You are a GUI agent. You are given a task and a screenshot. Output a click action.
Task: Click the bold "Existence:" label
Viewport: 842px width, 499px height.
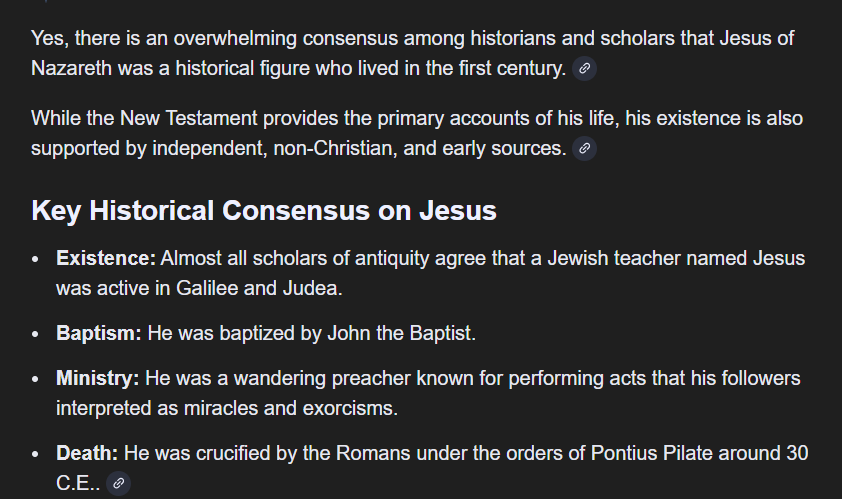[x=106, y=259]
